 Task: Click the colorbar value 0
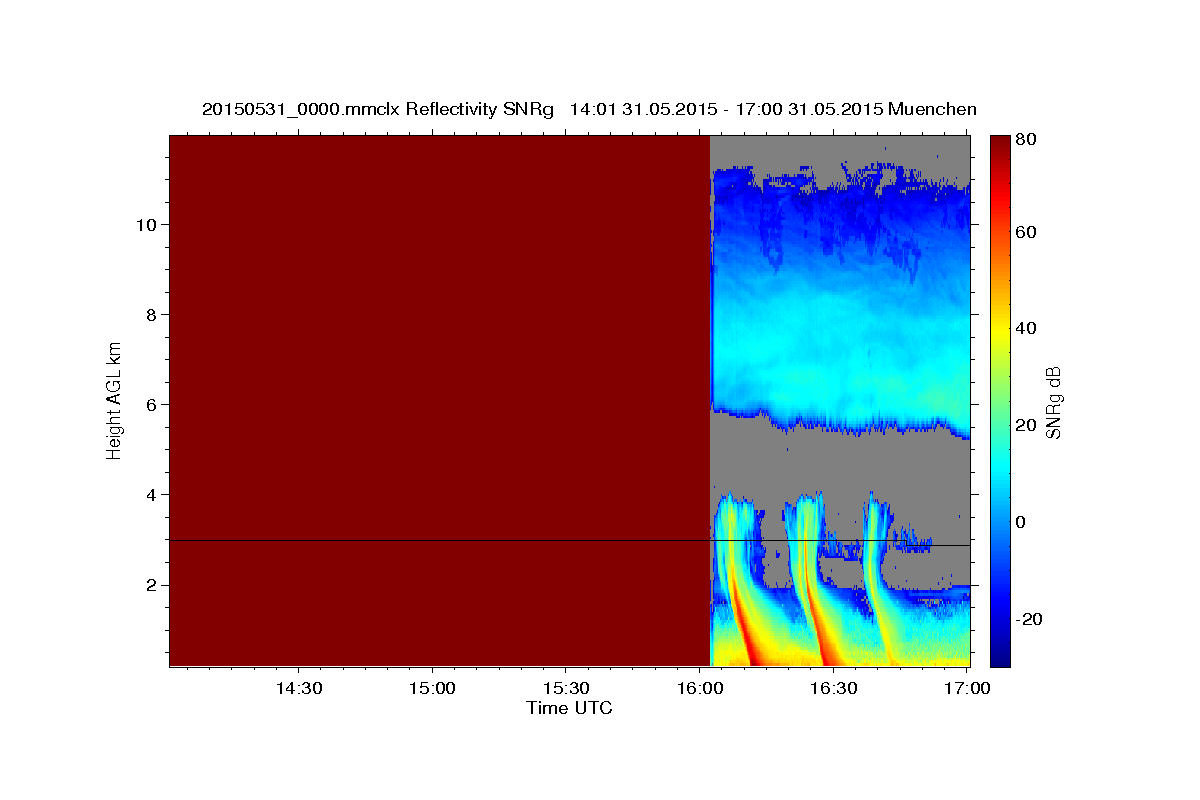(1022, 522)
